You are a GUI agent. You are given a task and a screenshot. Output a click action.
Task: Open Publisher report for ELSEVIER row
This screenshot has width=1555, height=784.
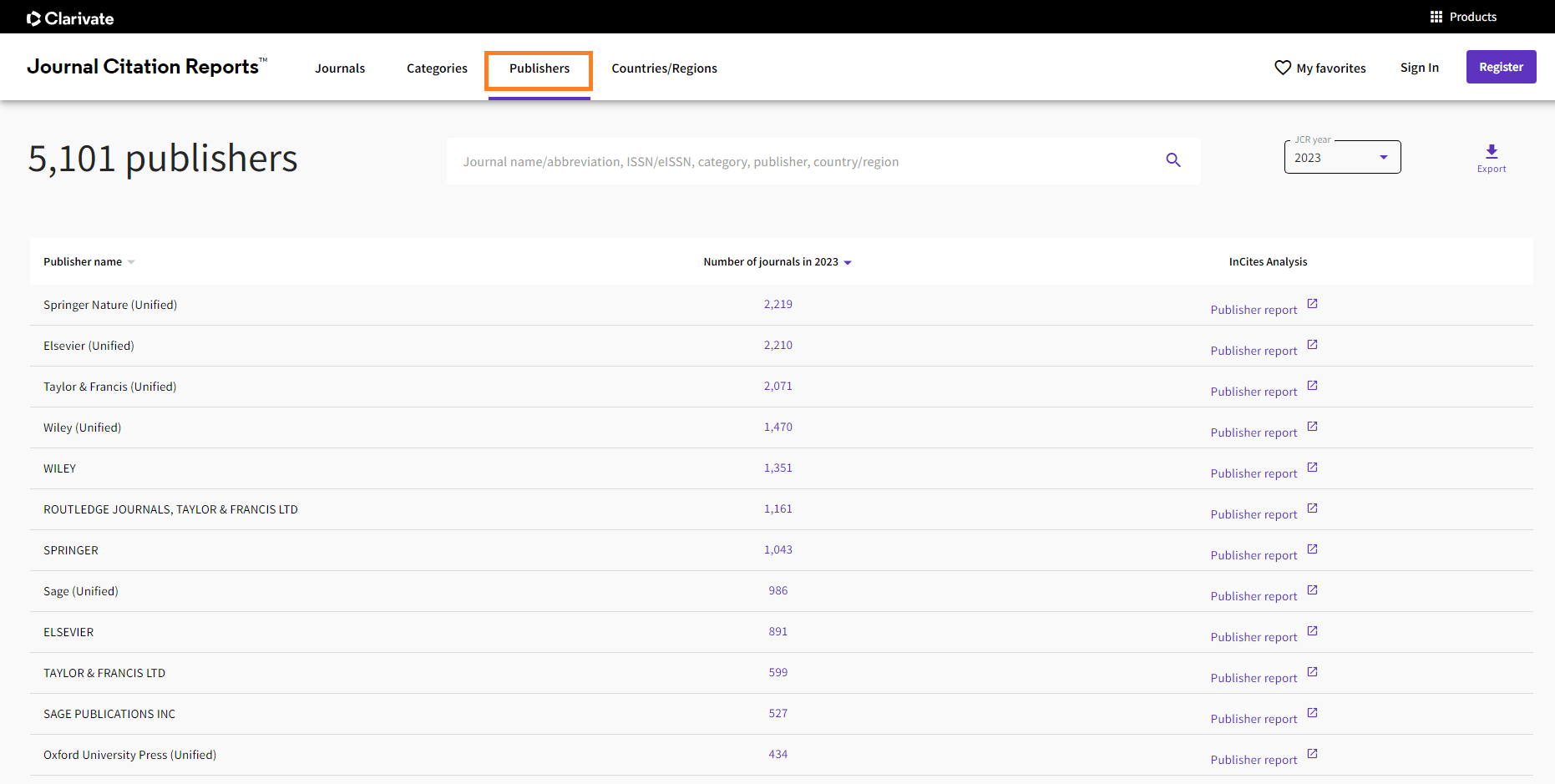coord(1254,637)
